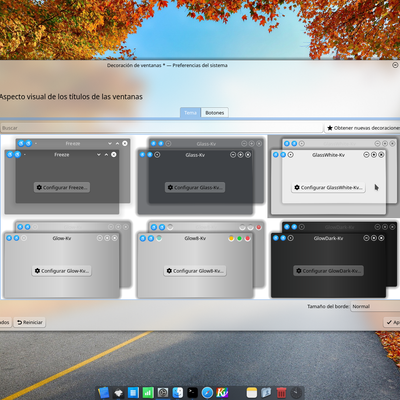
Task: Click the gear icon in Configurar Freeze button
Action: coord(39,187)
